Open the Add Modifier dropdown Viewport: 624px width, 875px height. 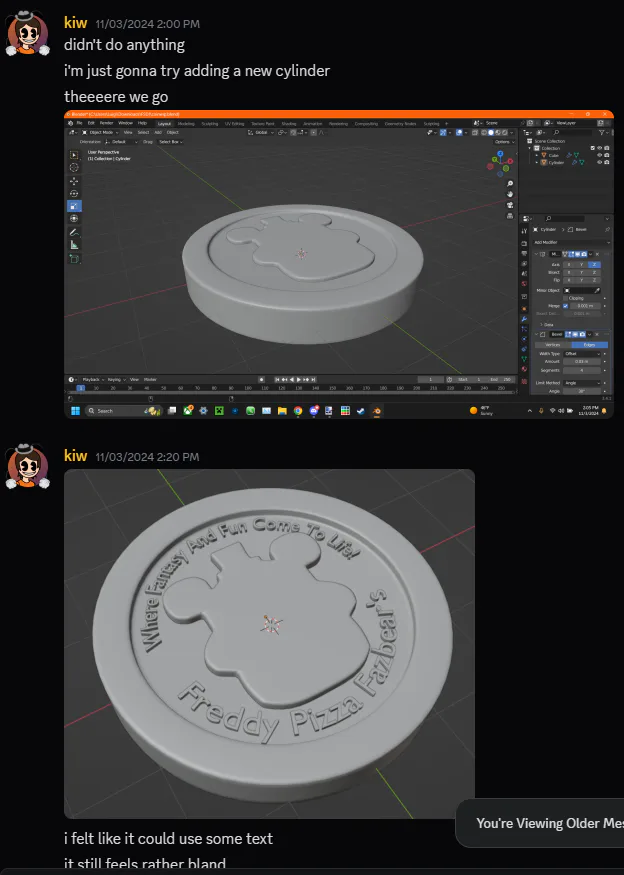(570, 242)
